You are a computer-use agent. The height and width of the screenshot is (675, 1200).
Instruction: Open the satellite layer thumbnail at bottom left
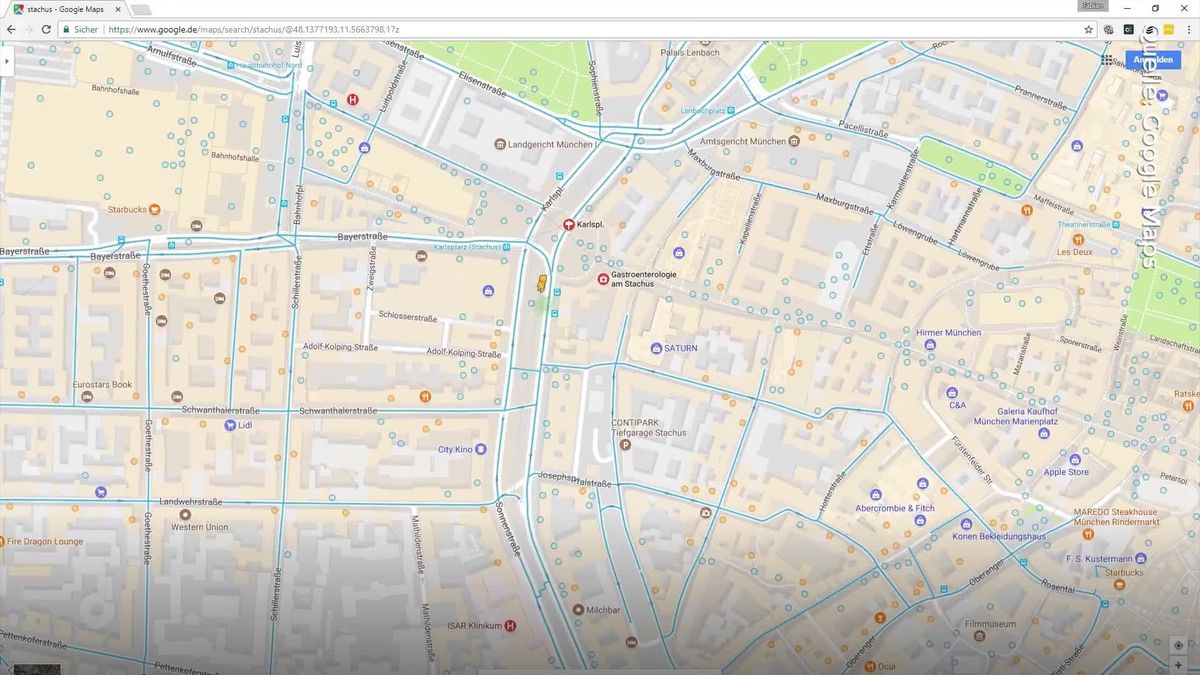(37, 669)
